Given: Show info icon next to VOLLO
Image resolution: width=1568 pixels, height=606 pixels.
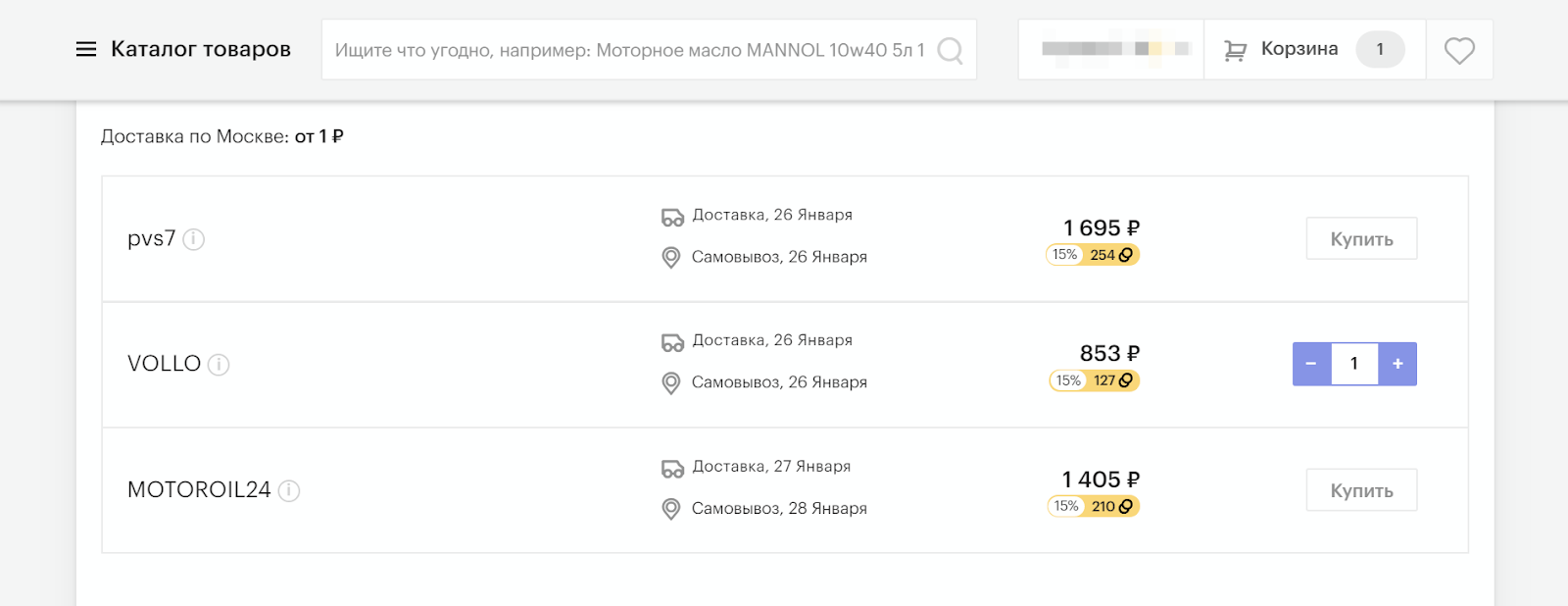Looking at the screenshot, I should (x=219, y=365).
